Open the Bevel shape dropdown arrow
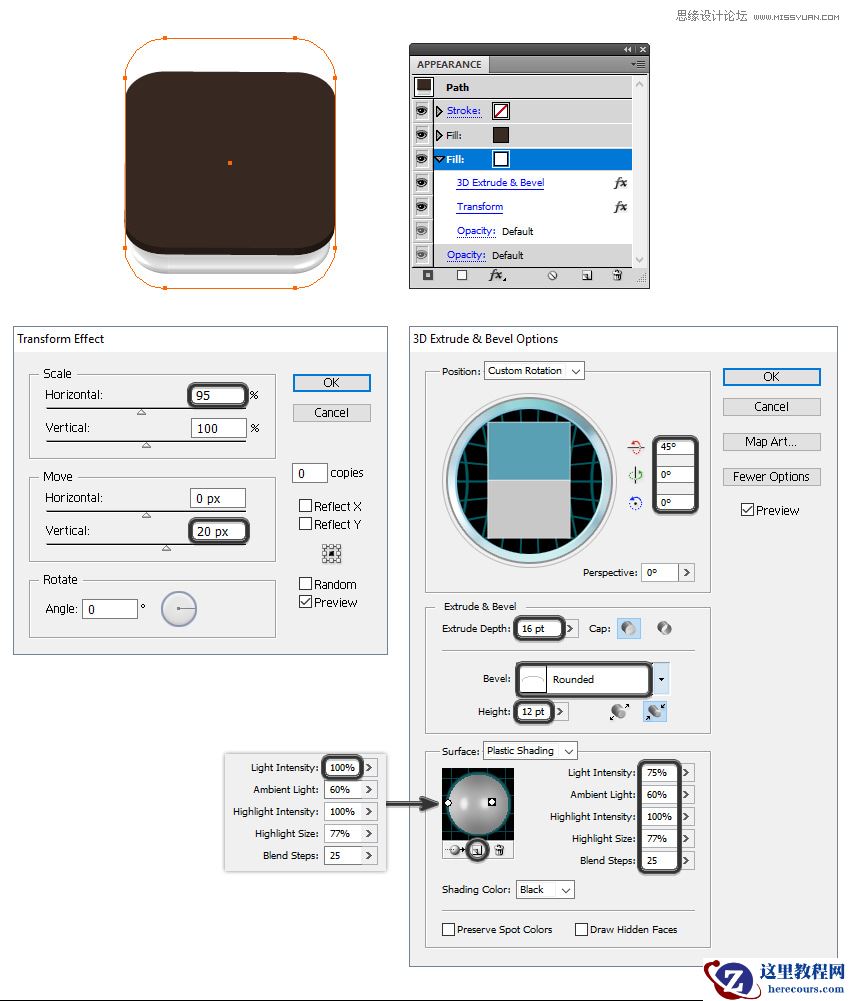Screen dimensions: 850x1001 (x=662, y=679)
